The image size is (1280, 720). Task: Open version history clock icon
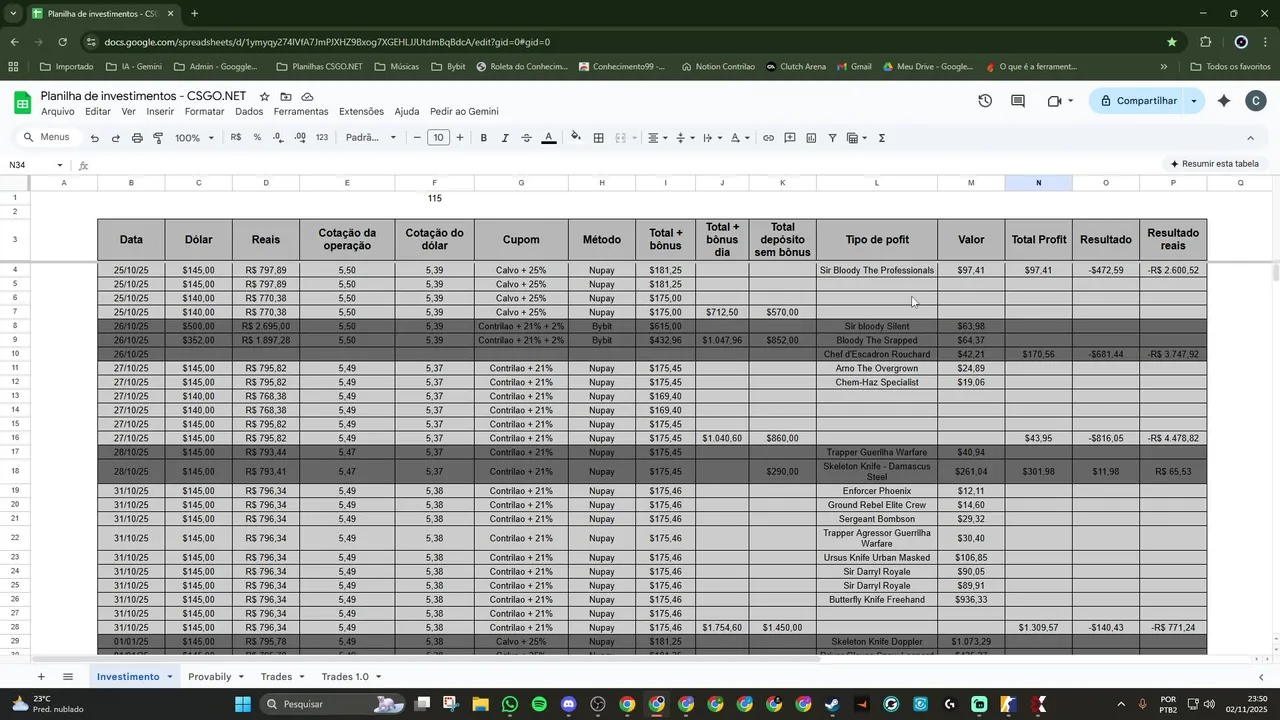(x=985, y=101)
